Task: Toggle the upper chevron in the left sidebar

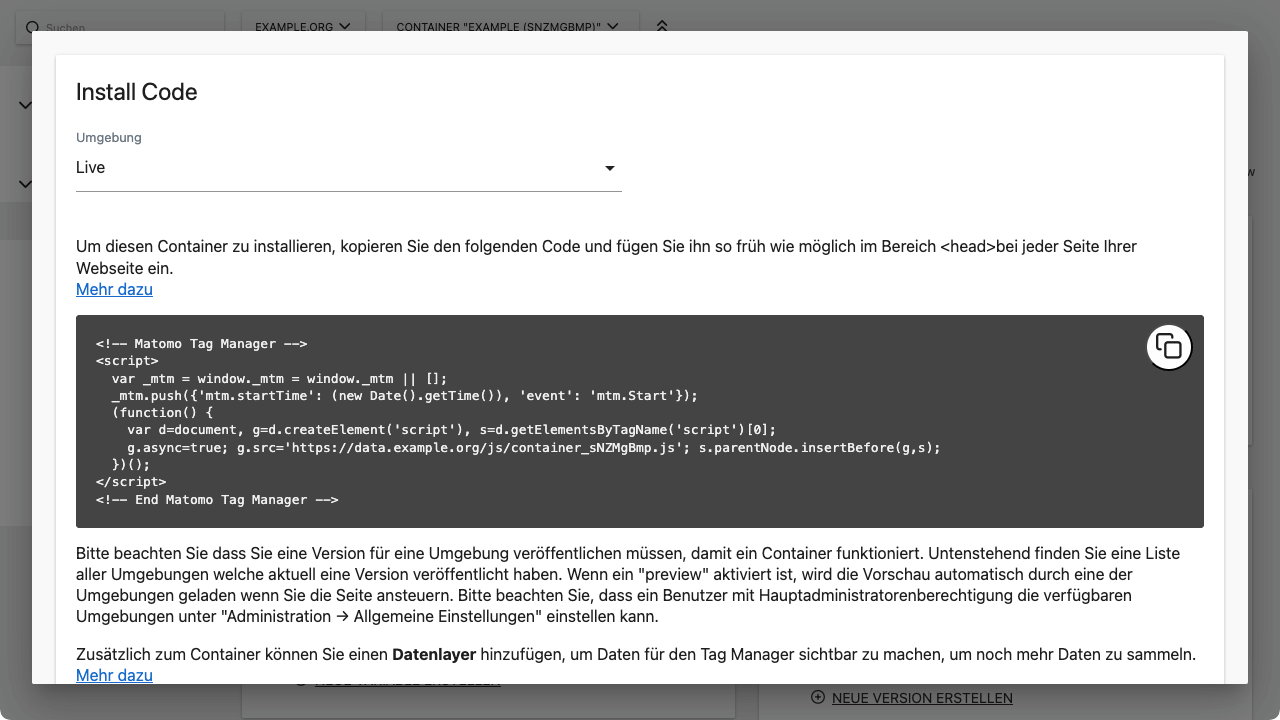Action: [25, 105]
